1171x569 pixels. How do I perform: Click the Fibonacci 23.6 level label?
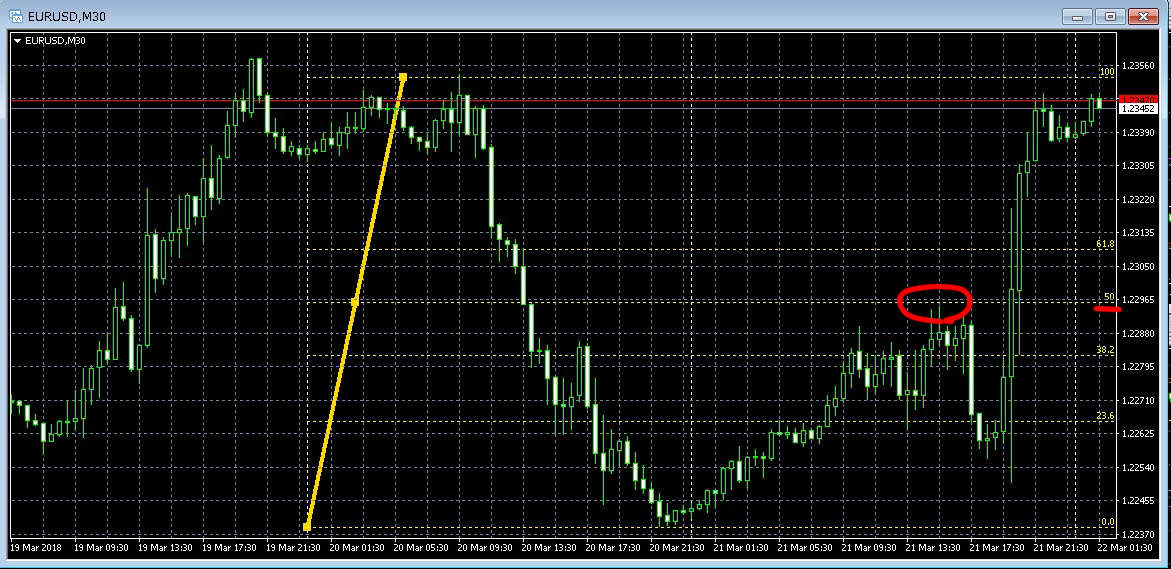pyautogui.click(x=1105, y=416)
